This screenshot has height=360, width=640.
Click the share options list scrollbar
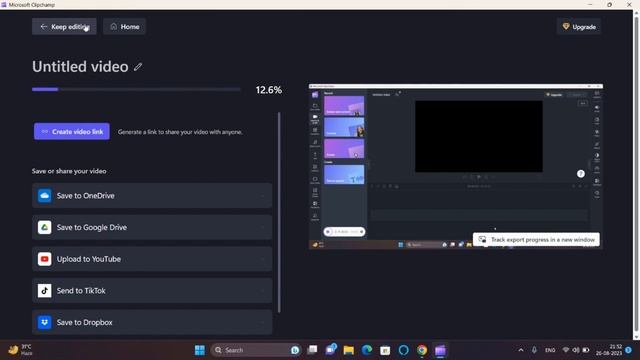pyautogui.click(x=279, y=212)
